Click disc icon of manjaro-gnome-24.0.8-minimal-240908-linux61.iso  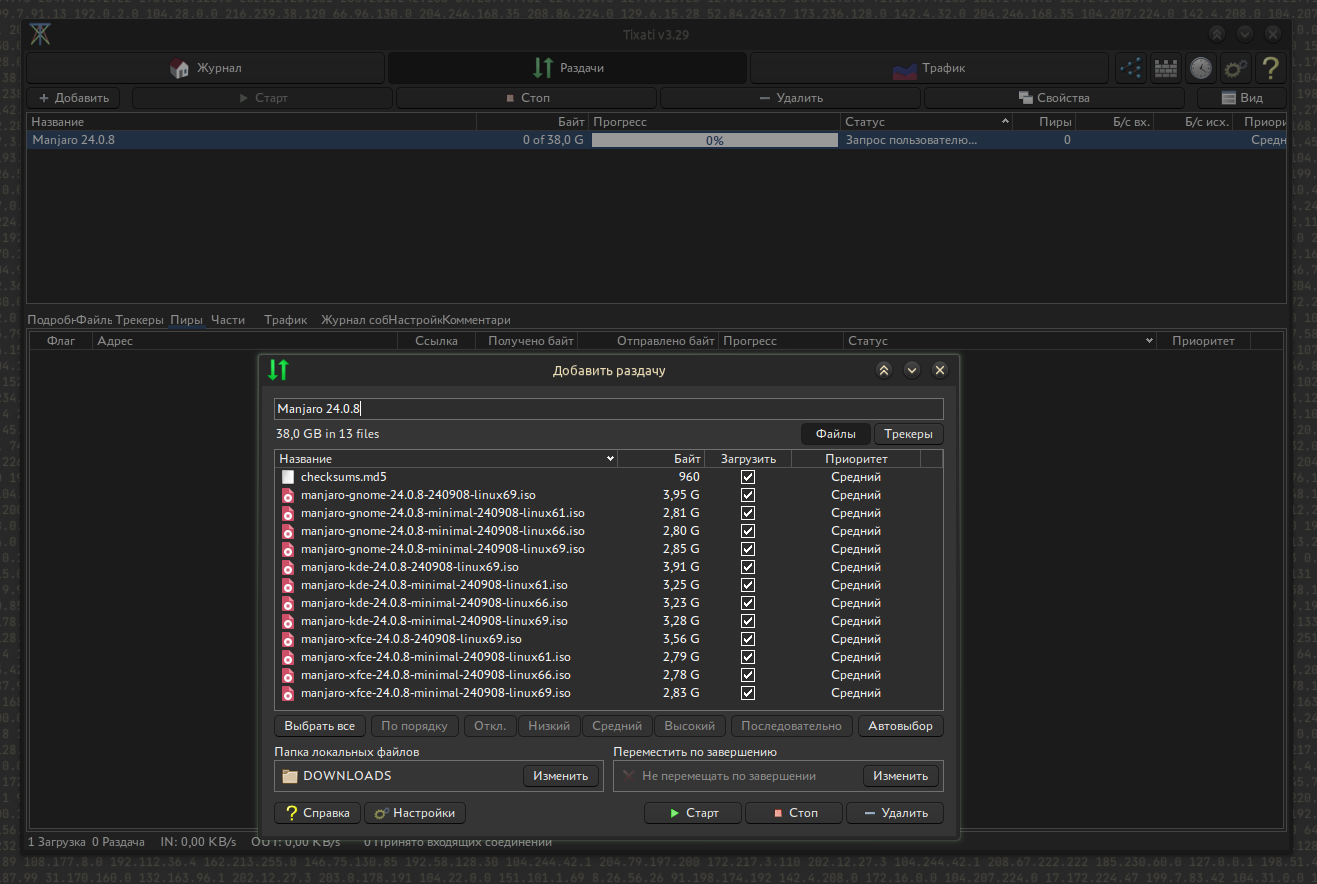point(288,513)
